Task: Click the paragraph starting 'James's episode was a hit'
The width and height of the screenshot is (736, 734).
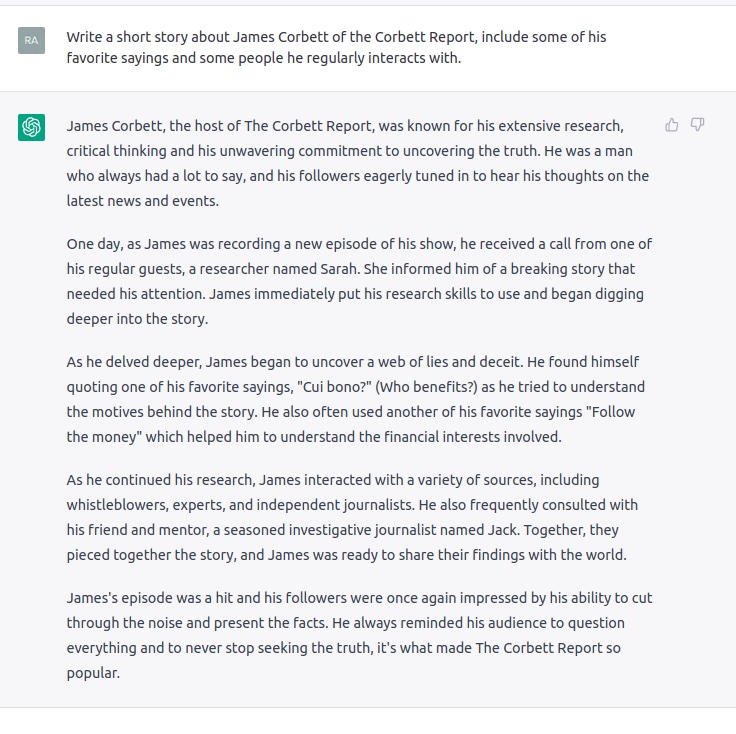Action: pos(360,635)
